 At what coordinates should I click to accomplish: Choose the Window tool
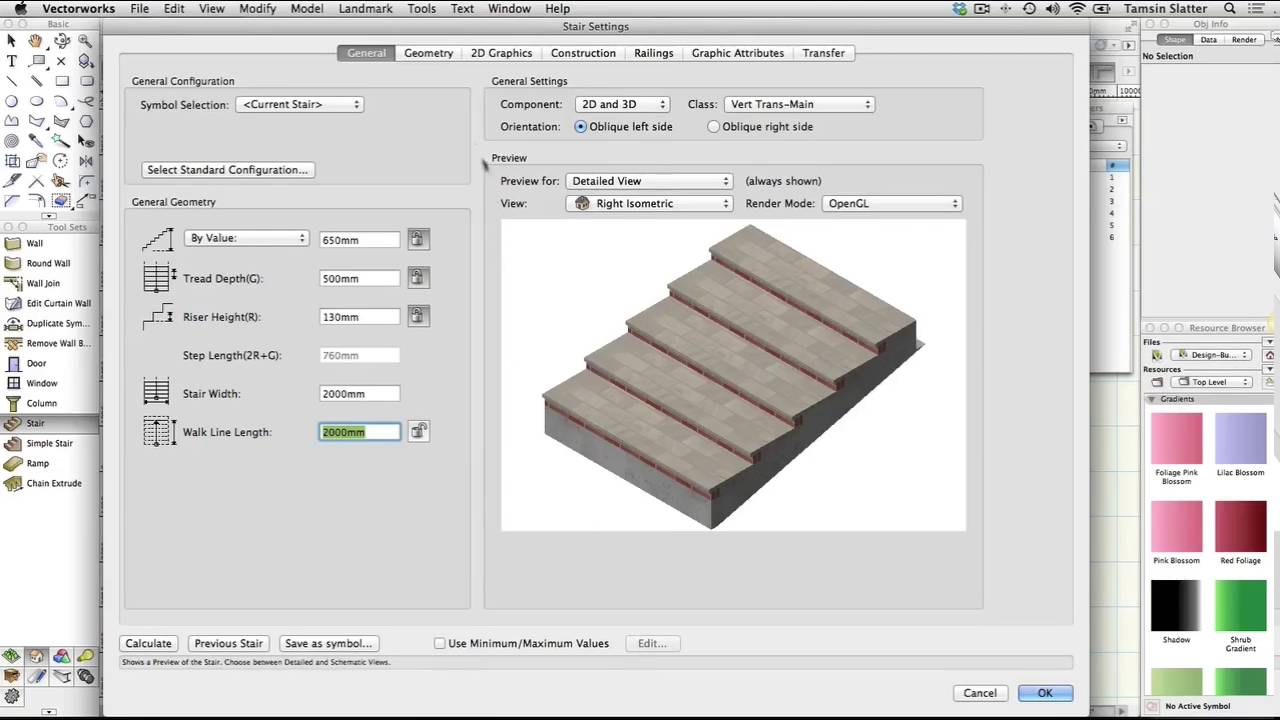pos(50,383)
